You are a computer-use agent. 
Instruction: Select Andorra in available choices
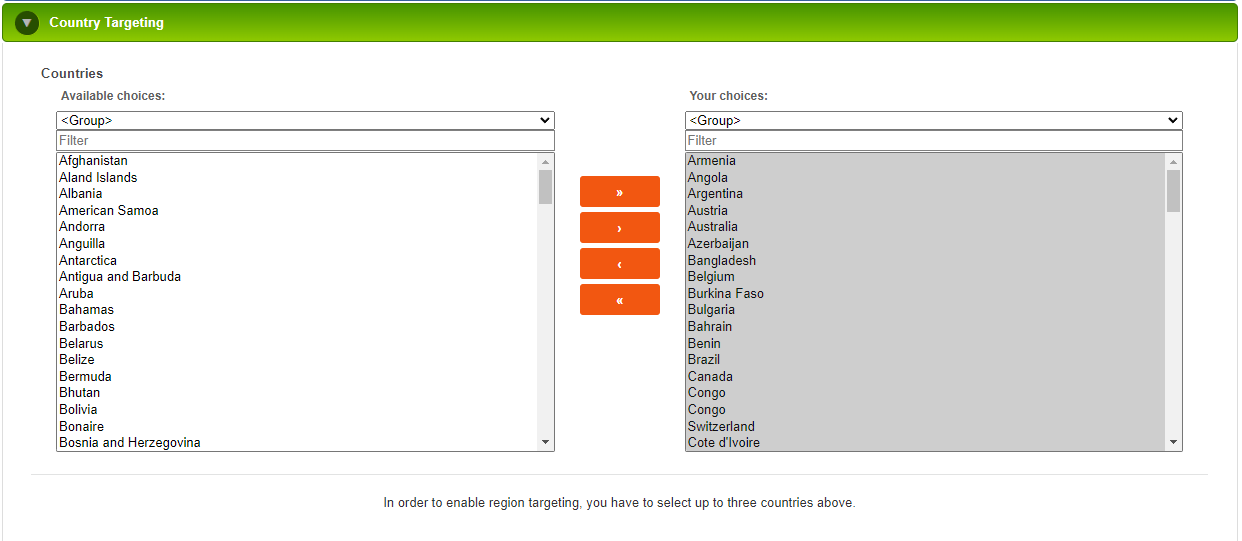click(297, 227)
